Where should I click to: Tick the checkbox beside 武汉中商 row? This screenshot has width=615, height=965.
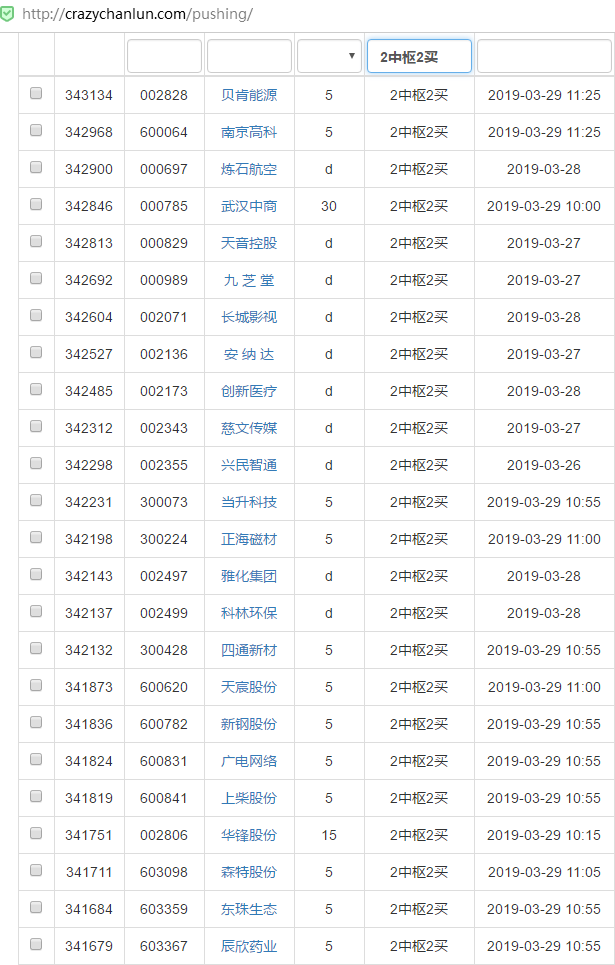pyautogui.click(x=36, y=205)
